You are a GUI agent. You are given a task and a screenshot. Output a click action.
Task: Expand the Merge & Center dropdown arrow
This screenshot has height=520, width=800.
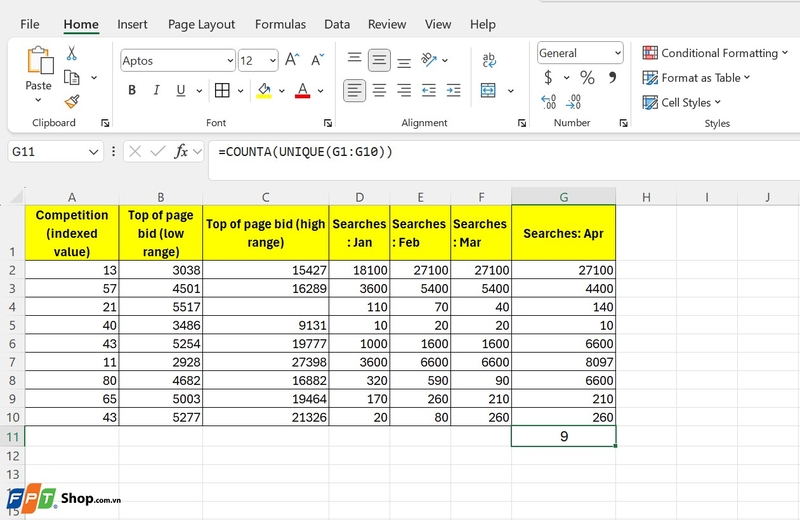pos(510,91)
